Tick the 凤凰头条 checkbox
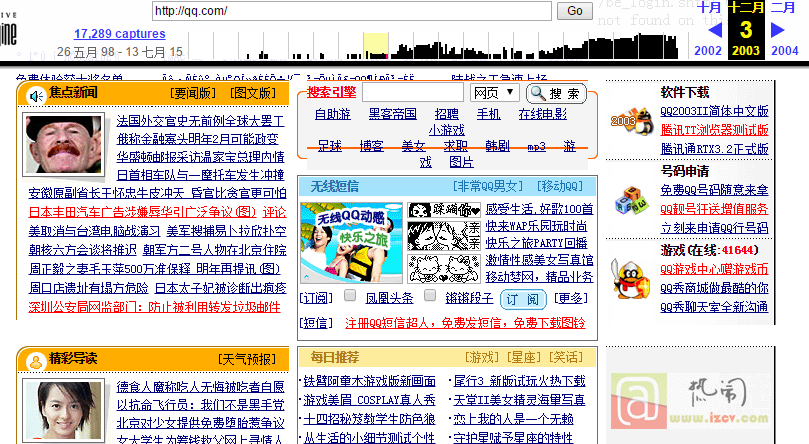This screenshot has height=444, width=809. 350,295
